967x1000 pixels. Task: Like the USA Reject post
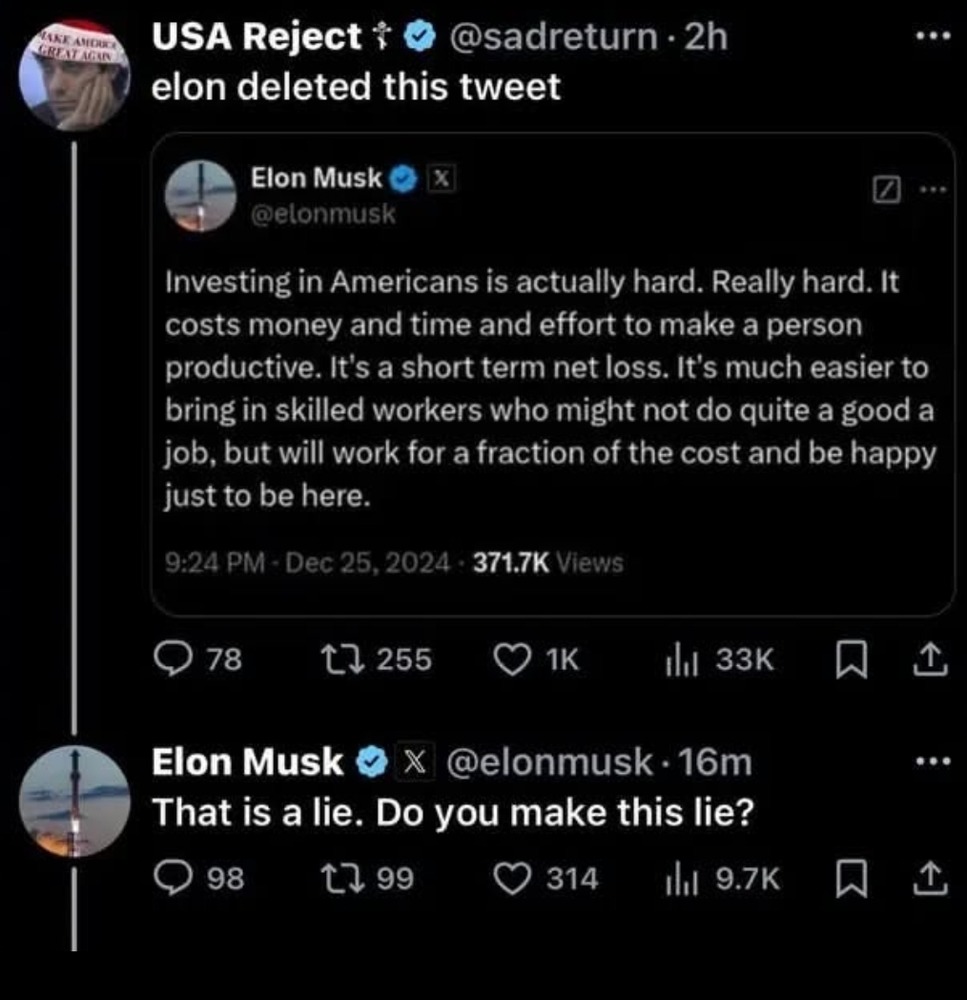[512, 659]
